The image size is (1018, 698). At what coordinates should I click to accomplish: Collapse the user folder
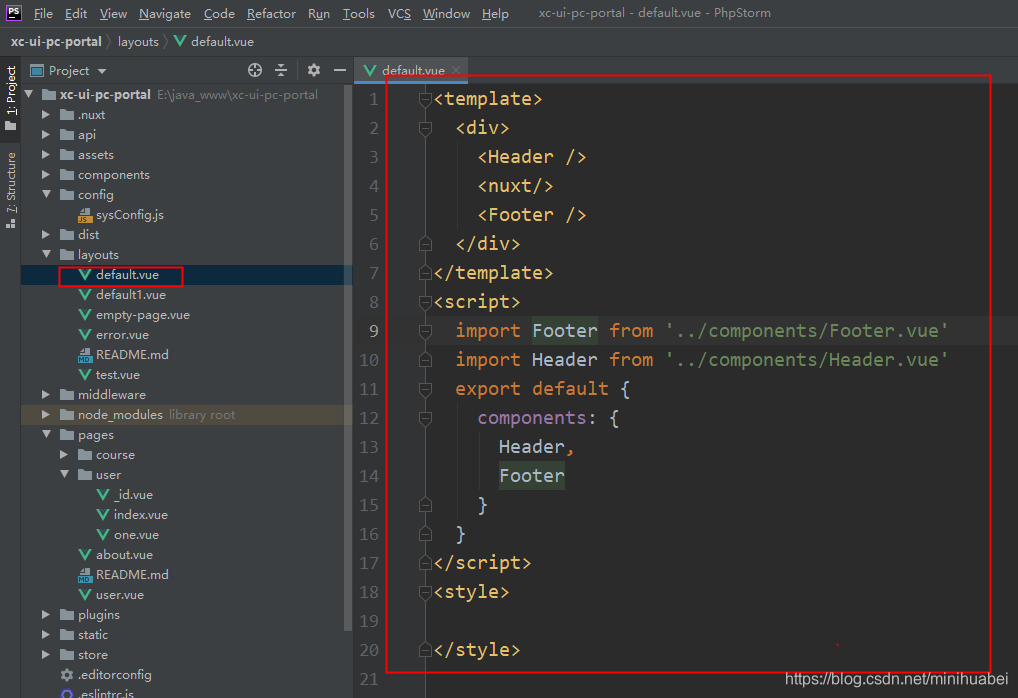65,474
